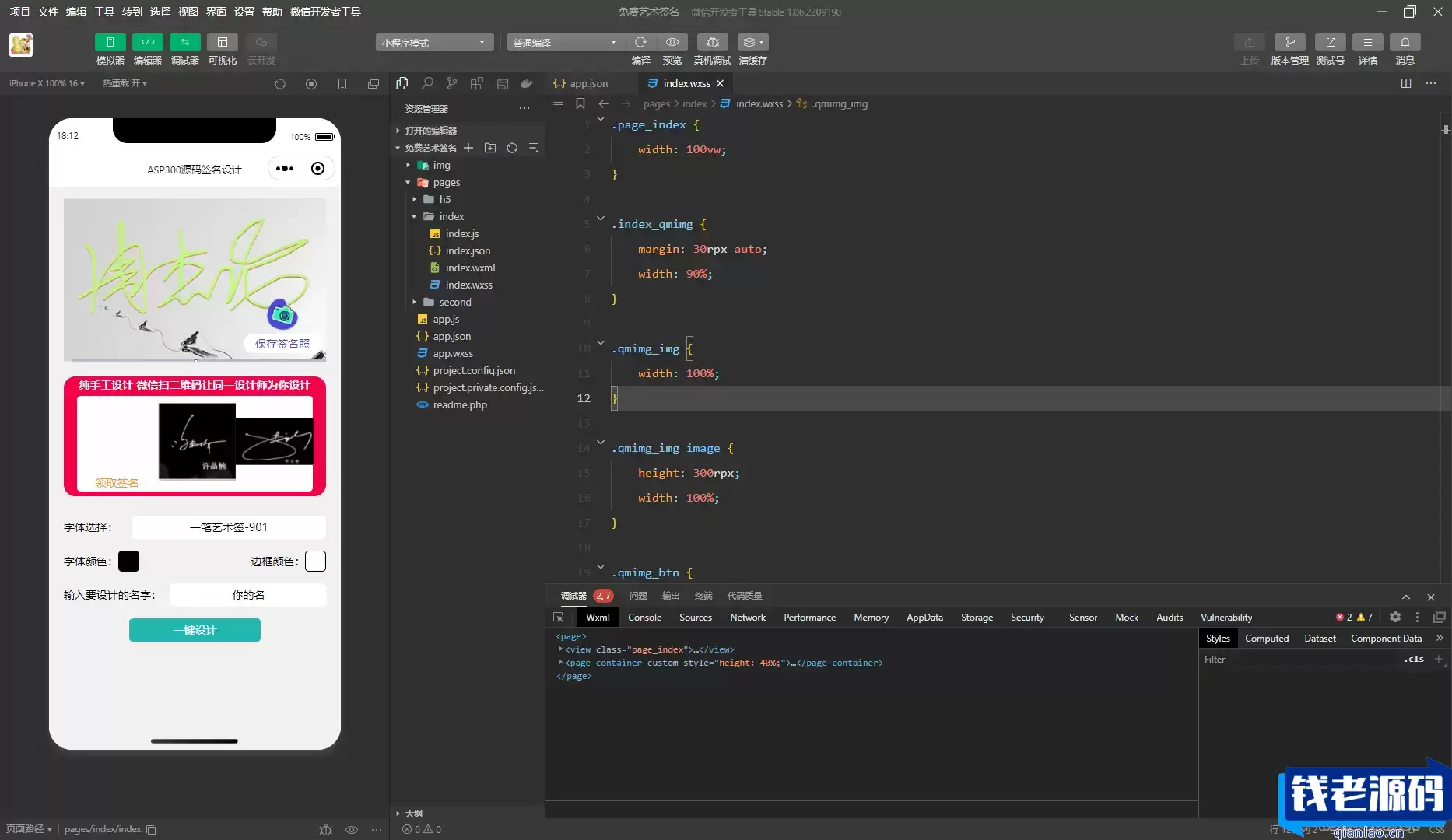Create a new file in the explorer
Viewport: 1452px width, 840px height.
(468, 148)
